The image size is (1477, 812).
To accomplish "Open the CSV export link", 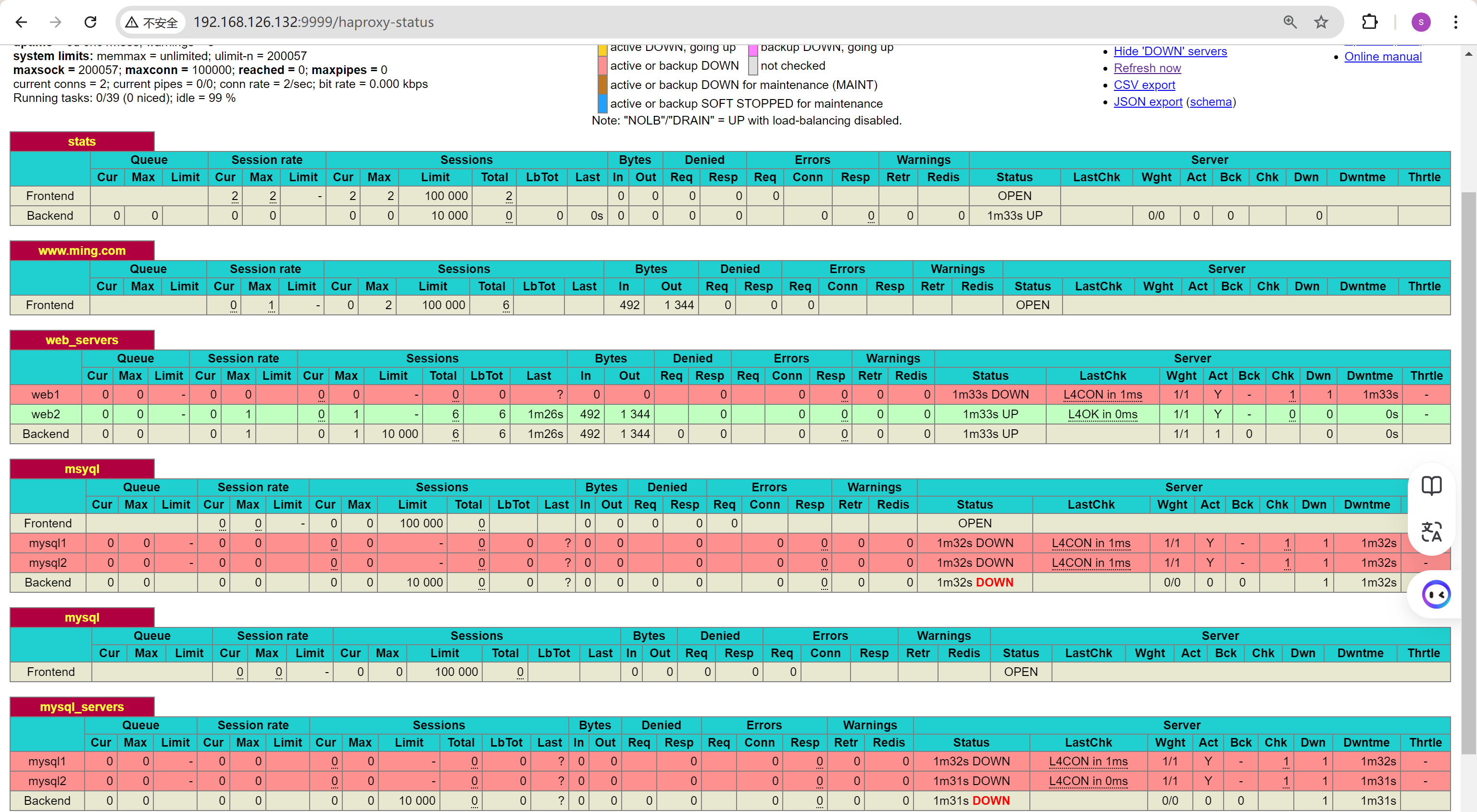I will pos(1144,85).
